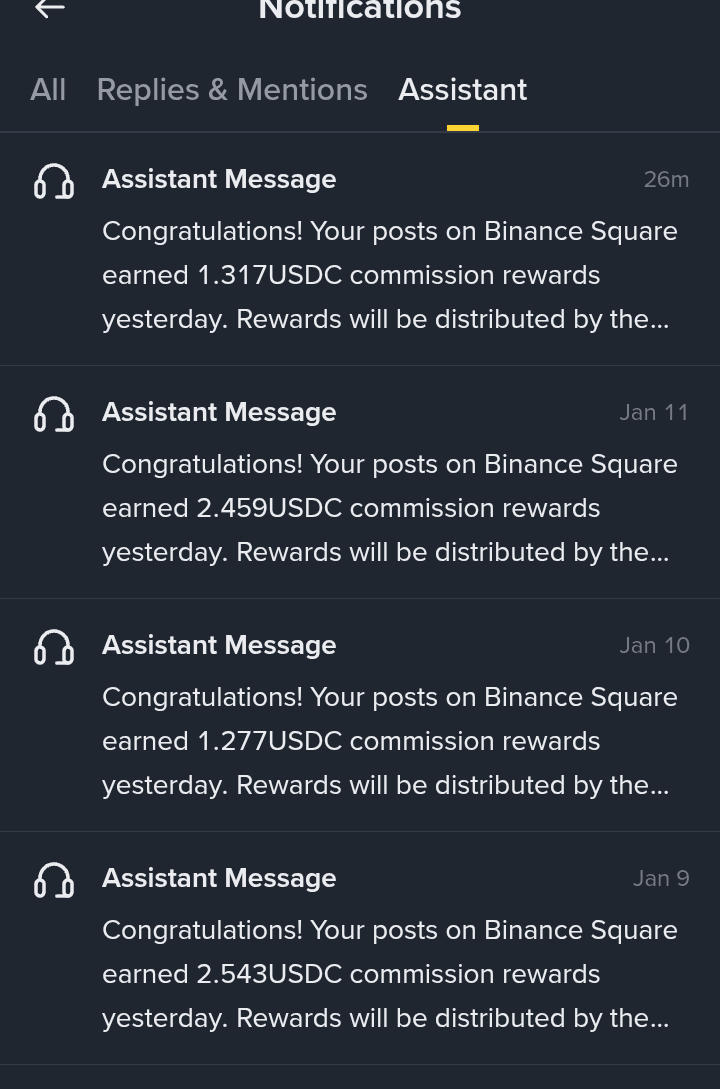Viewport: 720px width, 1089px height.
Task: Tap headset icon of 26m message
Action: 54,182
